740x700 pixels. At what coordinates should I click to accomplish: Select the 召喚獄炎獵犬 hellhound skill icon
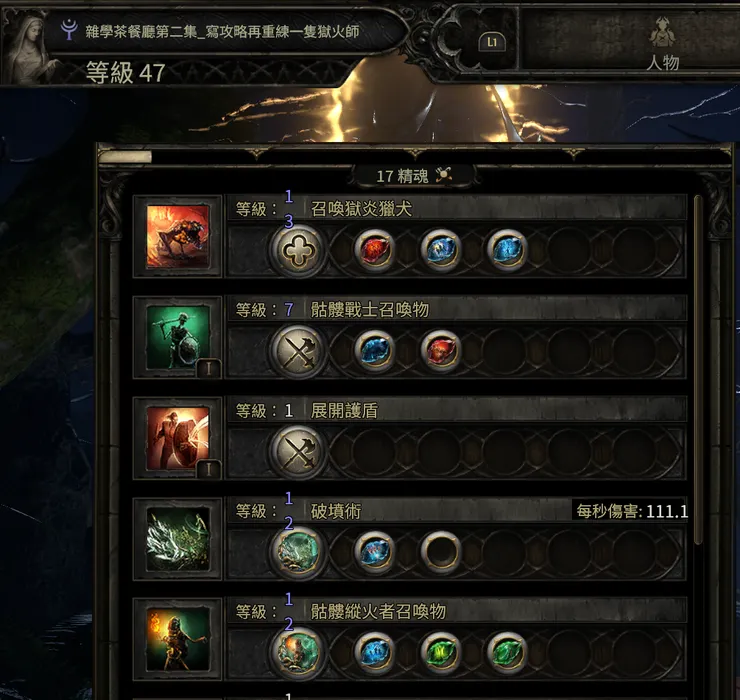pyautogui.click(x=178, y=236)
